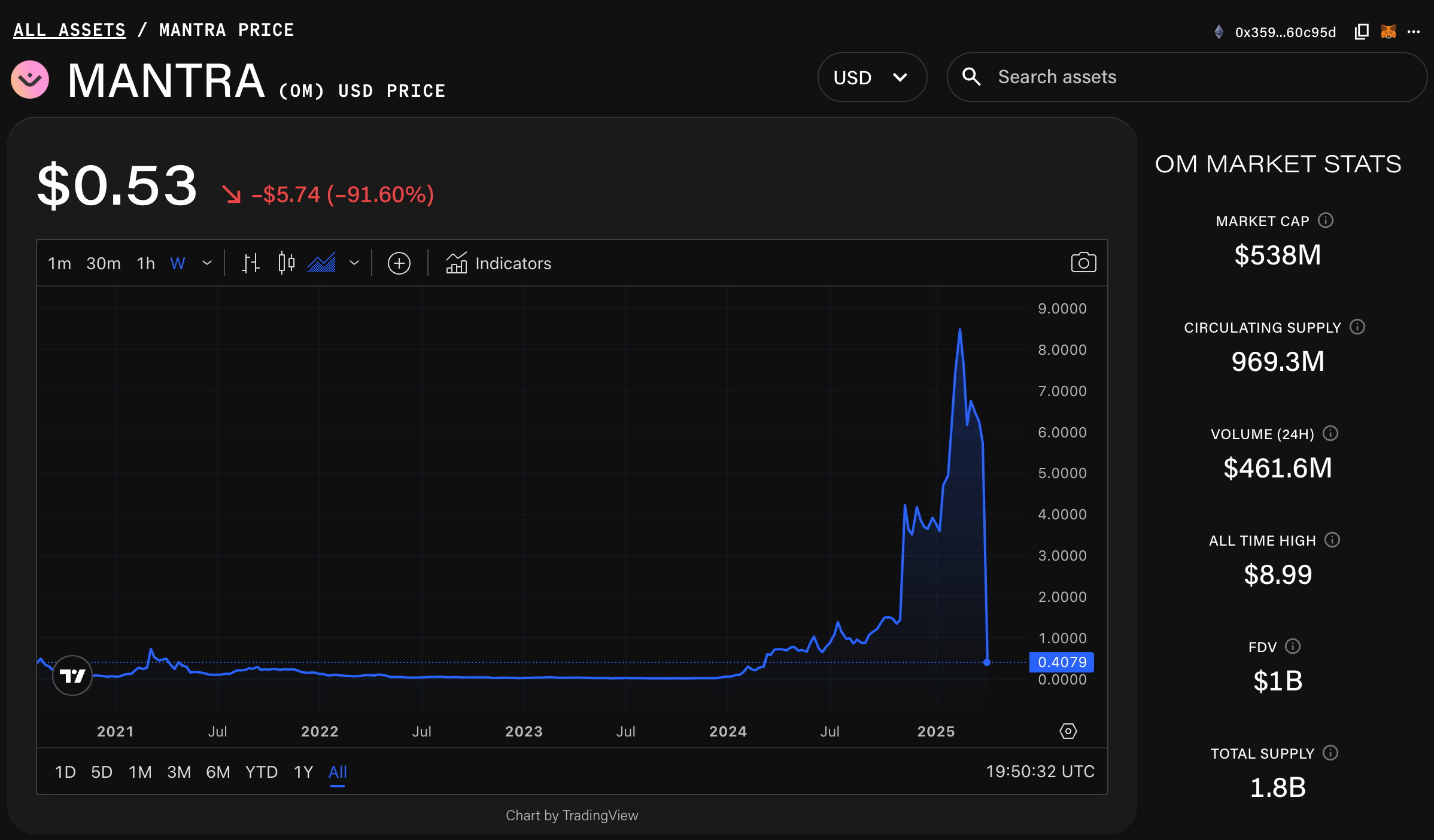Select the area chart style icon
1434x840 pixels.
321,263
